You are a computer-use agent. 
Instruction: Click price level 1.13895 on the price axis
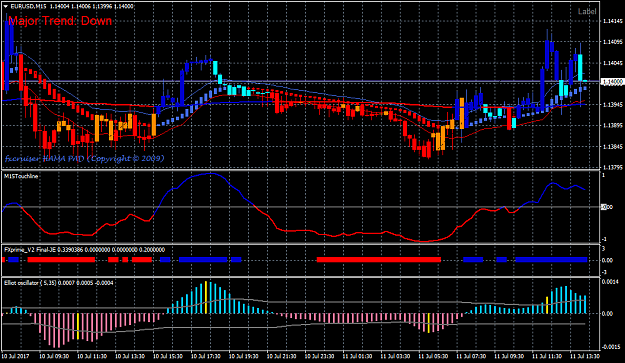(613, 126)
